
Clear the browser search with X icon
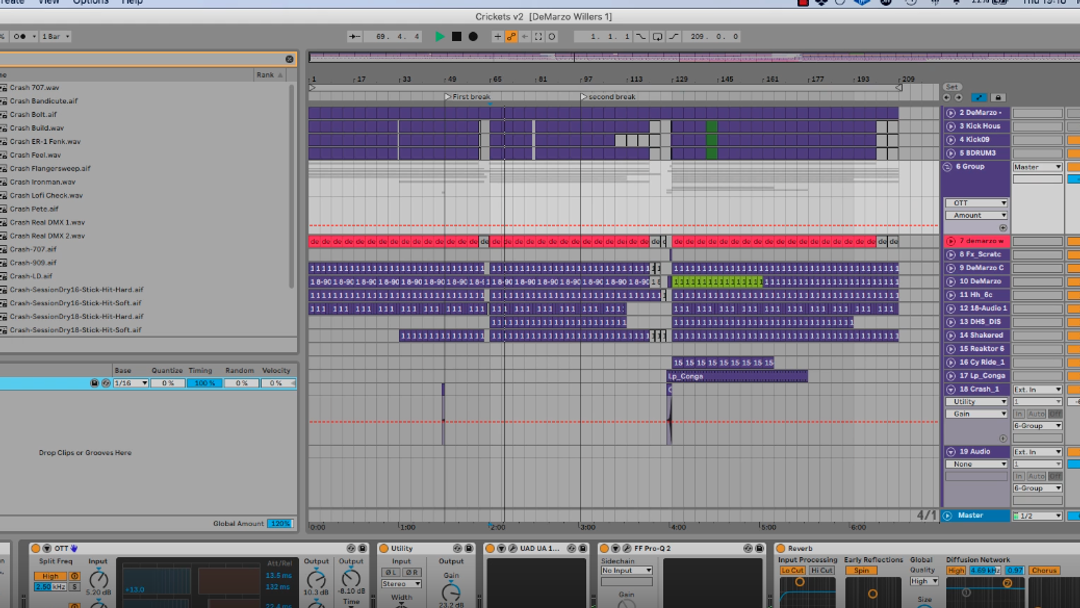coord(289,60)
